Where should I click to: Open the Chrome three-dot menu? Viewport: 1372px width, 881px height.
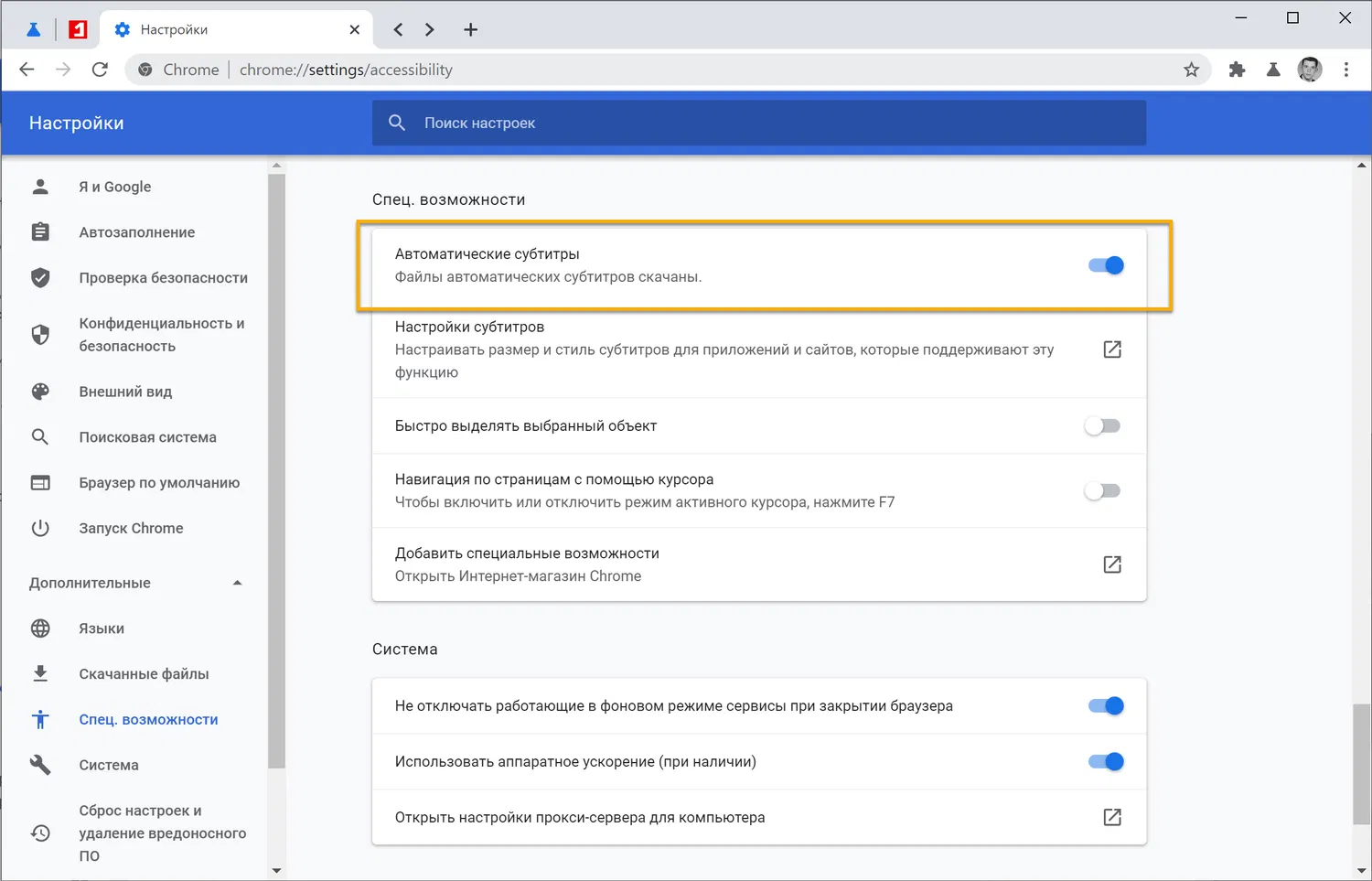coord(1345,70)
